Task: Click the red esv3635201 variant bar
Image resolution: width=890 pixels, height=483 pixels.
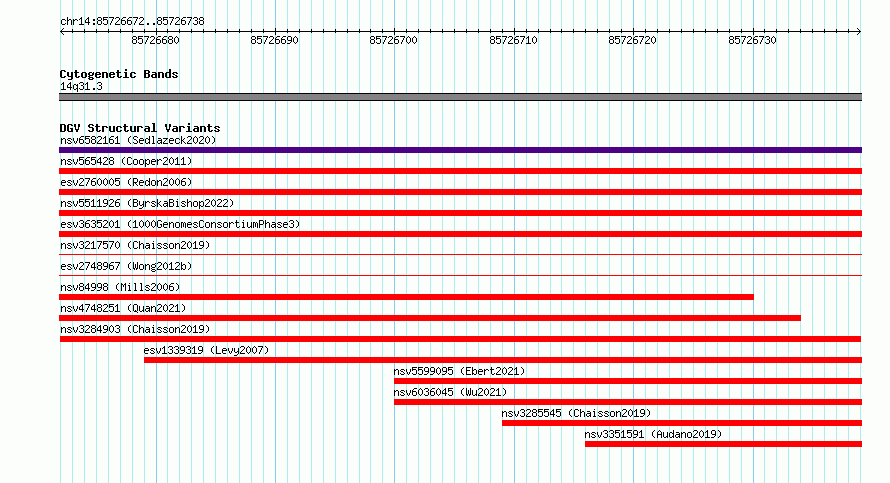Action: 460,234
